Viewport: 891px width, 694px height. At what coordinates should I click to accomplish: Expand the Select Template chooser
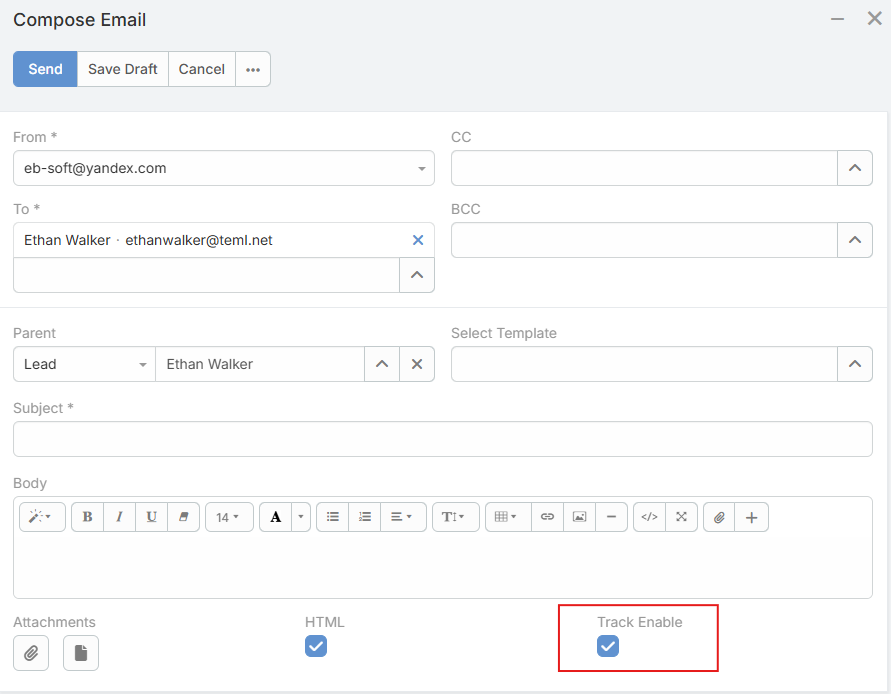[x=854, y=364]
